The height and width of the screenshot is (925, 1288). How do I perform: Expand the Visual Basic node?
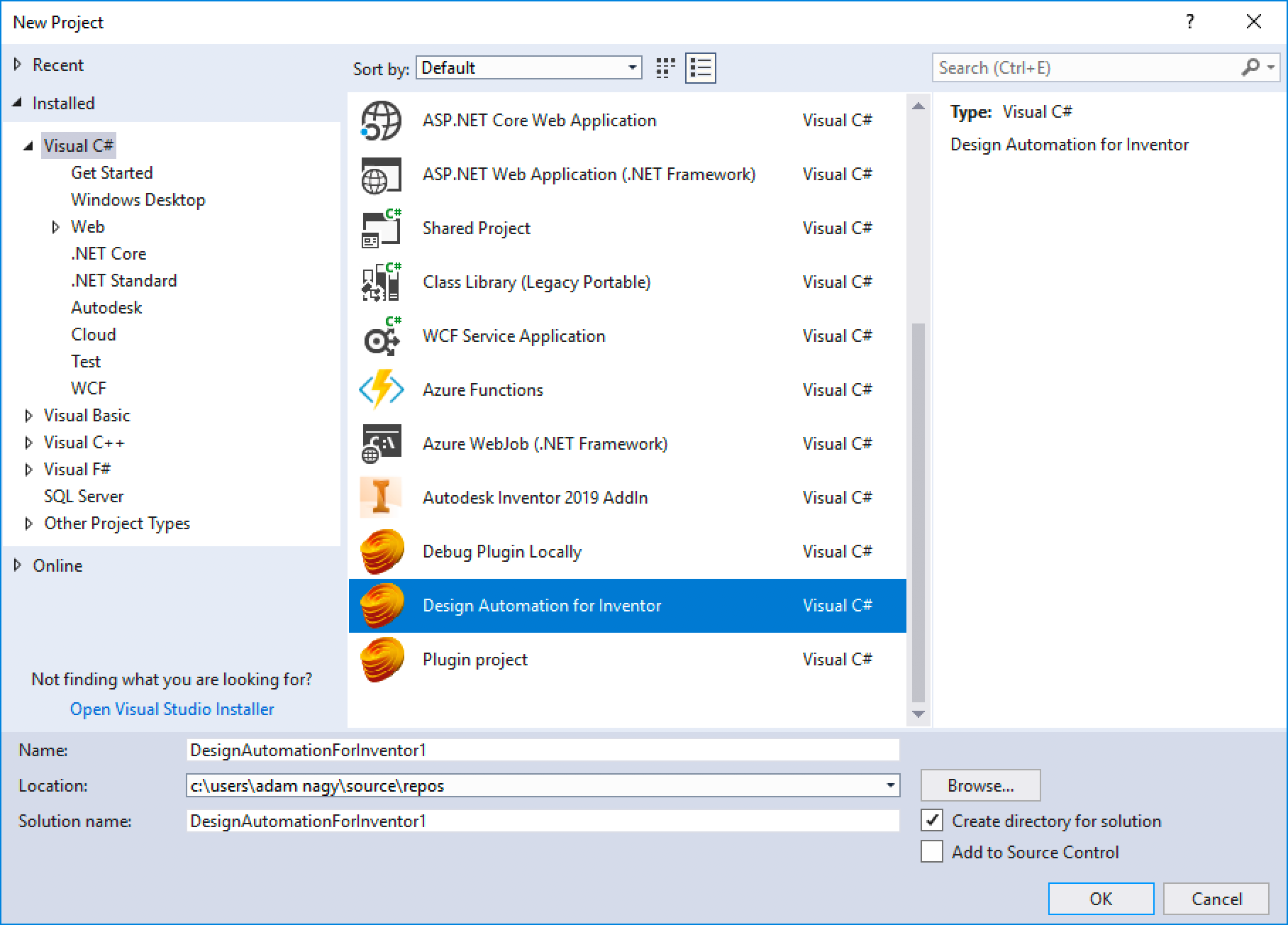coord(28,416)
